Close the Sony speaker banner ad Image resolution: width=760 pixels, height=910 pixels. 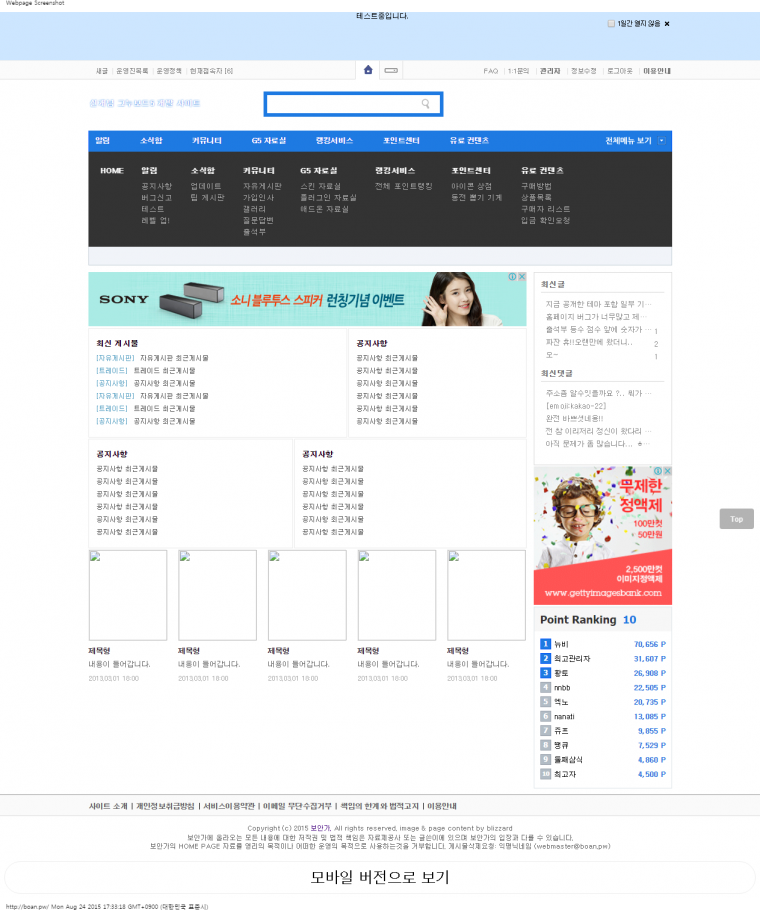[521, 277]
